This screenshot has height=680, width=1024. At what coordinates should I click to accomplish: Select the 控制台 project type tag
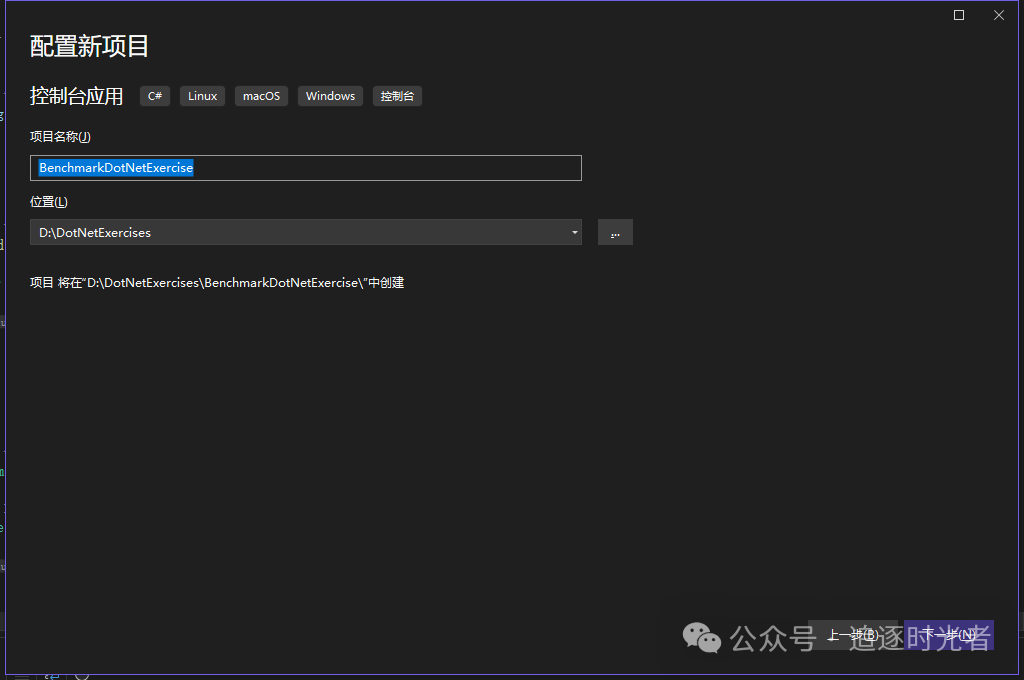click(x=396, y=95)
